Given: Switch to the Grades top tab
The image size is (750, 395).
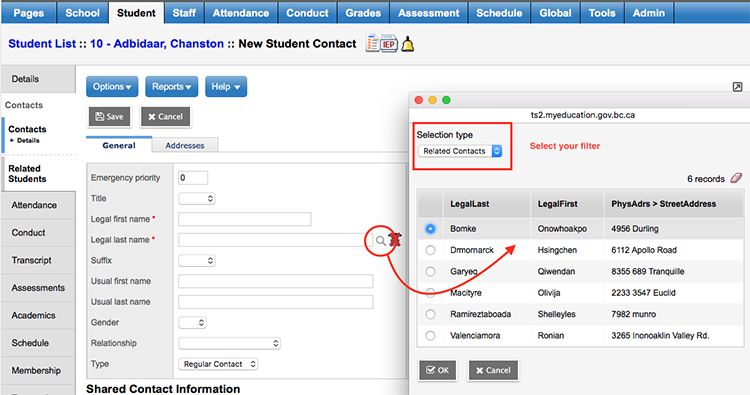Looking at the screenshot, I should 363,13.
